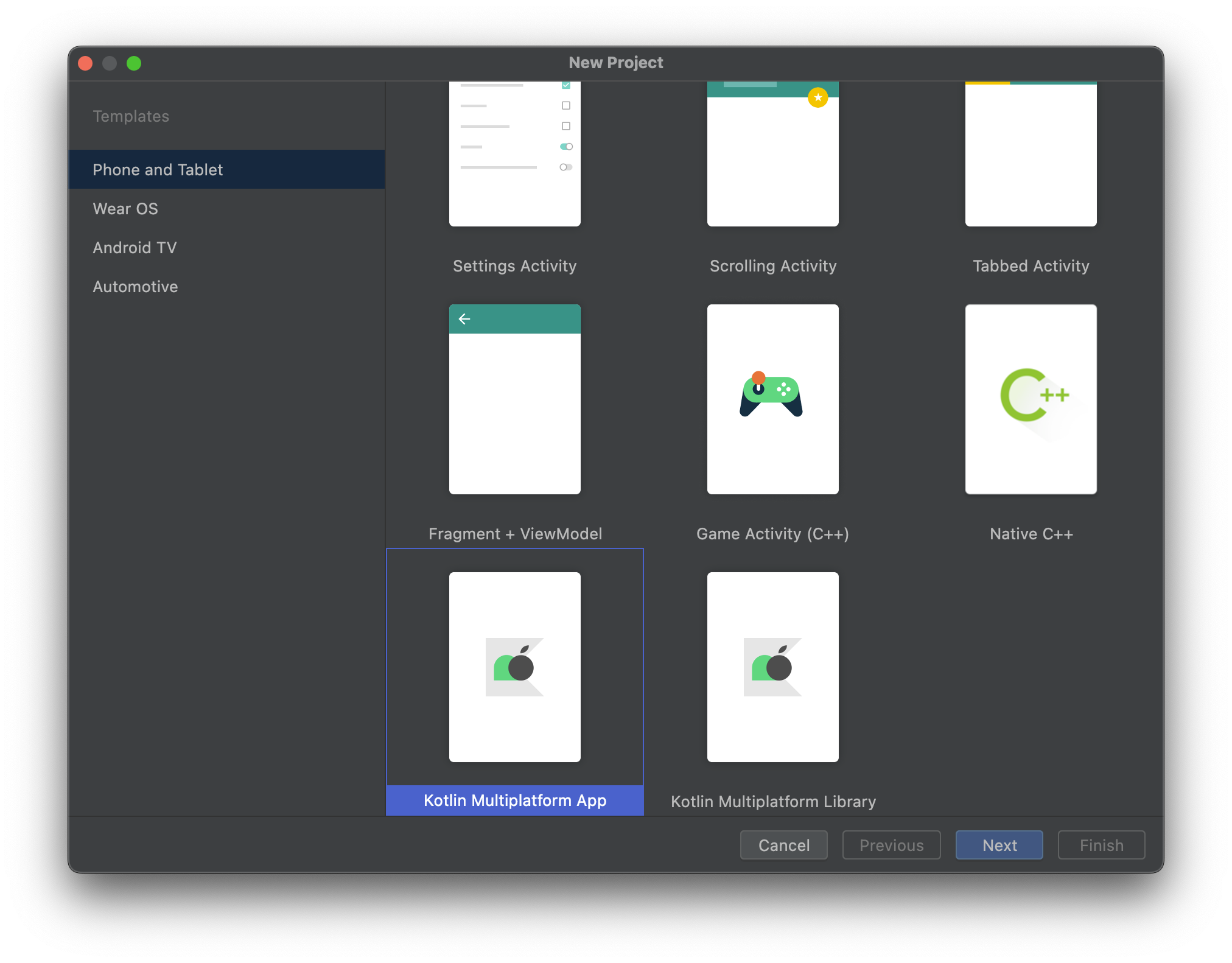Viewport: 1232px width, 963px height.
Task: Pick the Kotlin Multiplatform App icon
Action: (x=514, y=667)
